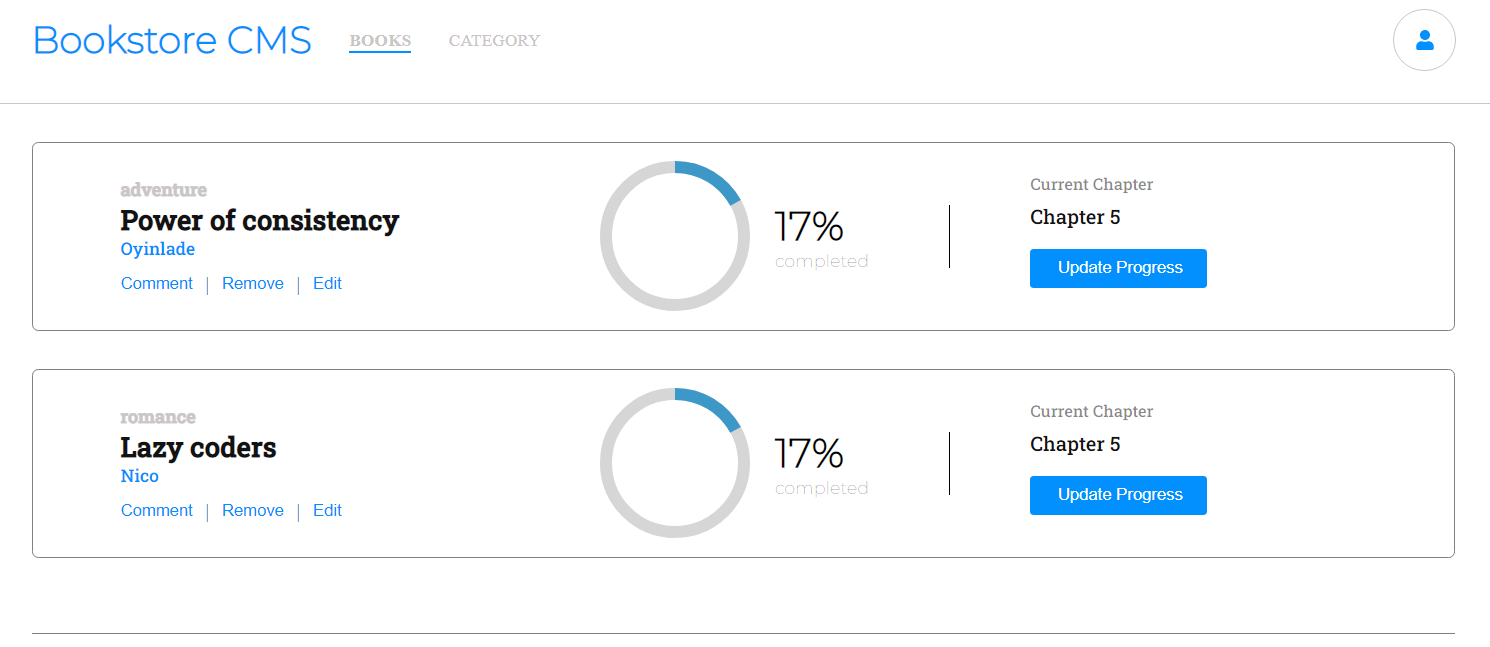Switch to the Category tab
Screen dimensions: 1490x647
coord(494,41)
